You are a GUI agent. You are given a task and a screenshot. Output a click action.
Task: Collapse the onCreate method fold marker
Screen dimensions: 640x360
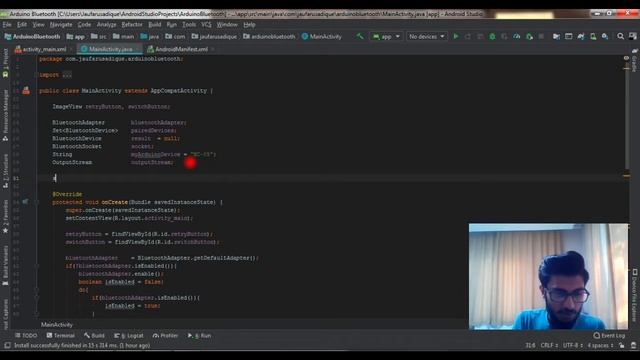37,202
